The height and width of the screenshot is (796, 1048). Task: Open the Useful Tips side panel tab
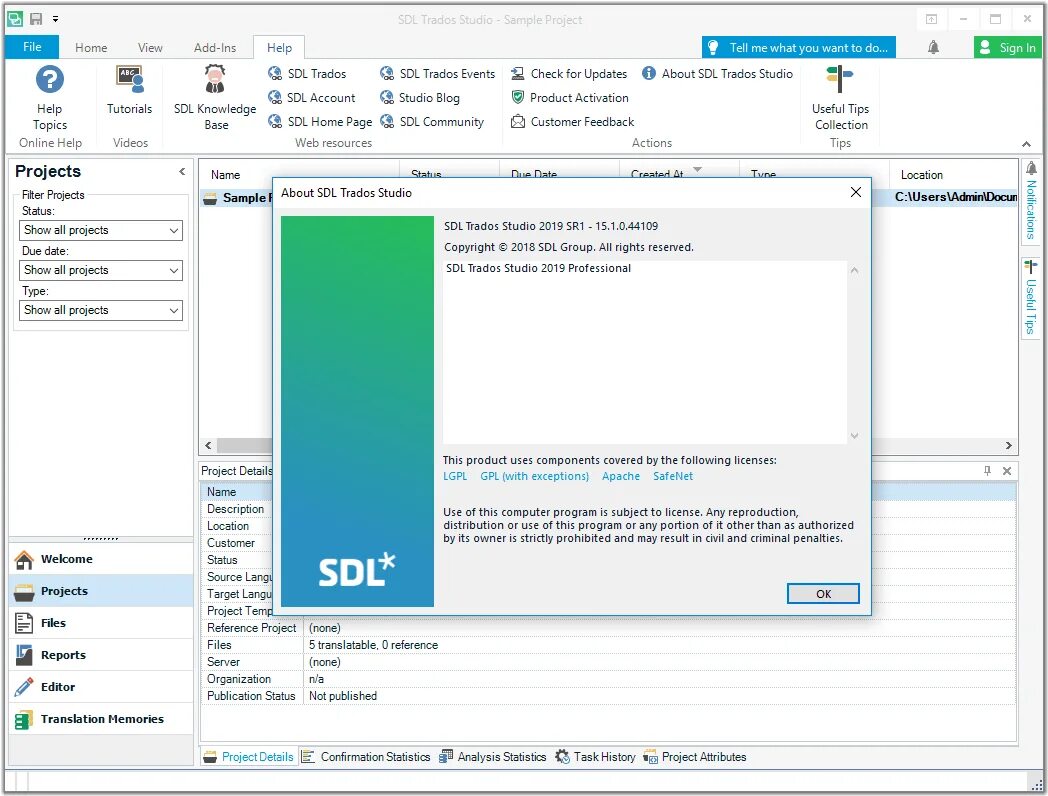[1031, 298]
